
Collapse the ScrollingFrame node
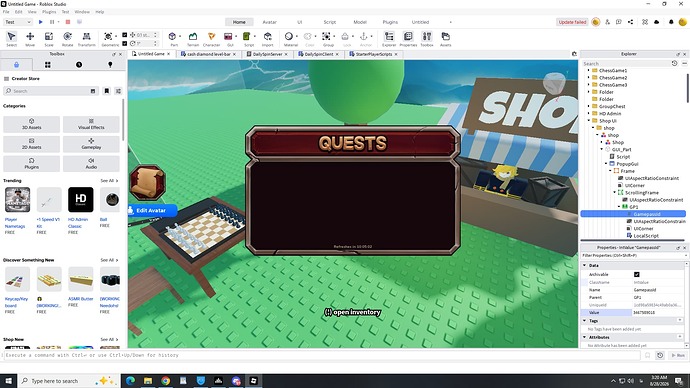(x=615, y=192)
